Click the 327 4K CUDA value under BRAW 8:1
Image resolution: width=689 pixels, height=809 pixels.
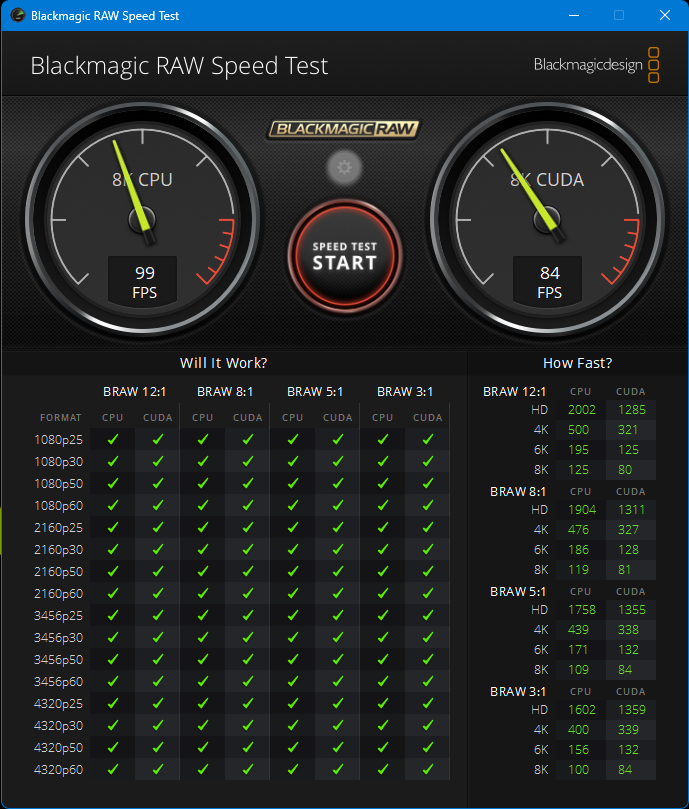(628, 530)
